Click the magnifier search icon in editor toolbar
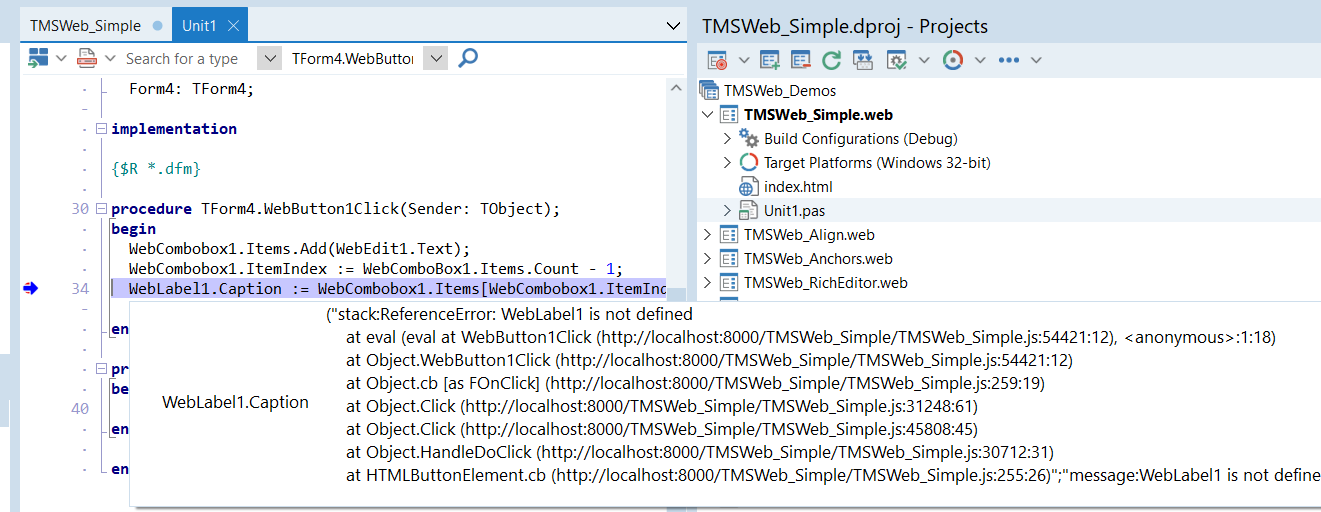The height and width of the screenshot is (512, 1321). click(467, 59)
